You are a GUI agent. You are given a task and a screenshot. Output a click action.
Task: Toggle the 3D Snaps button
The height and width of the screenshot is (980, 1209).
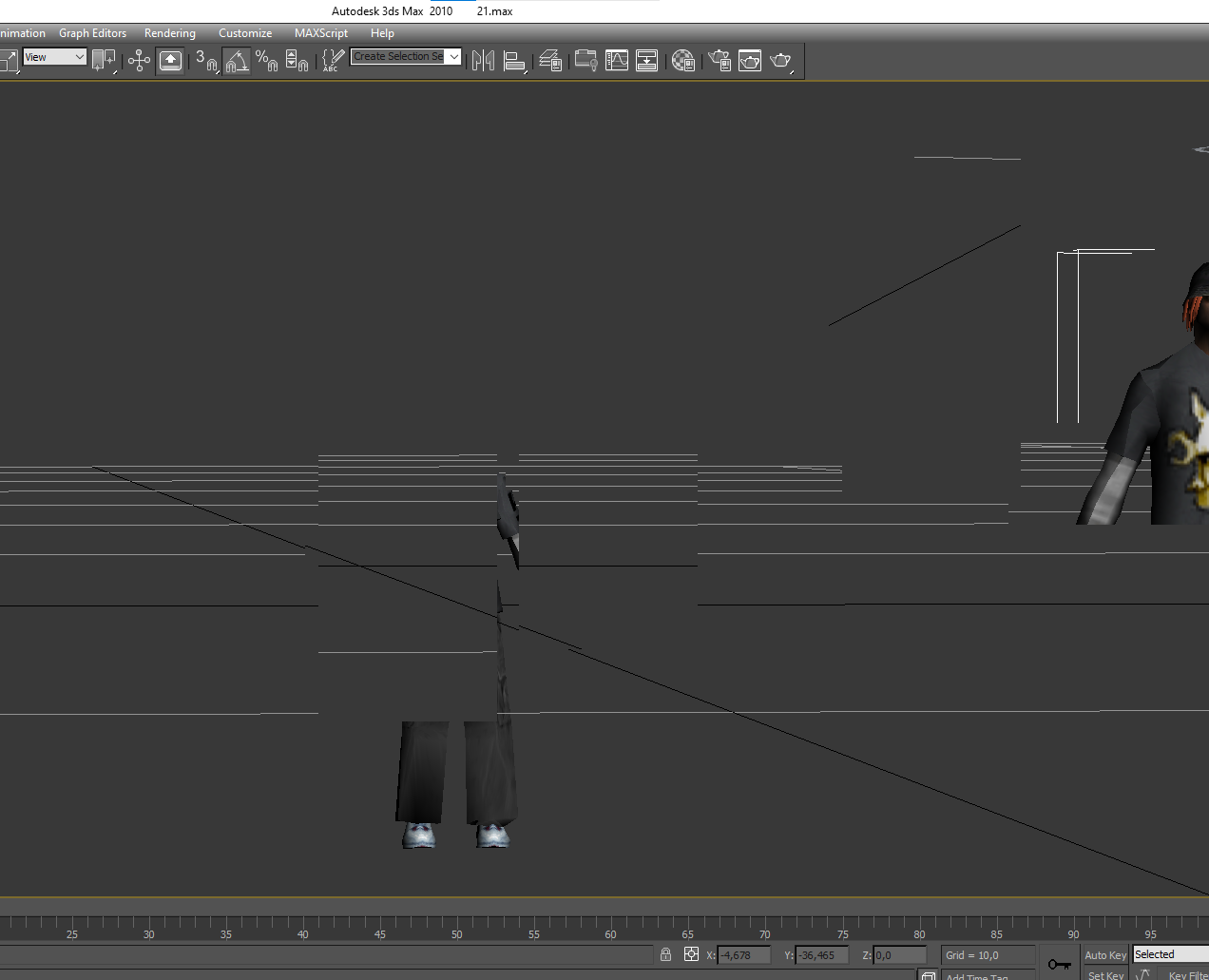[x=205, y=61]
